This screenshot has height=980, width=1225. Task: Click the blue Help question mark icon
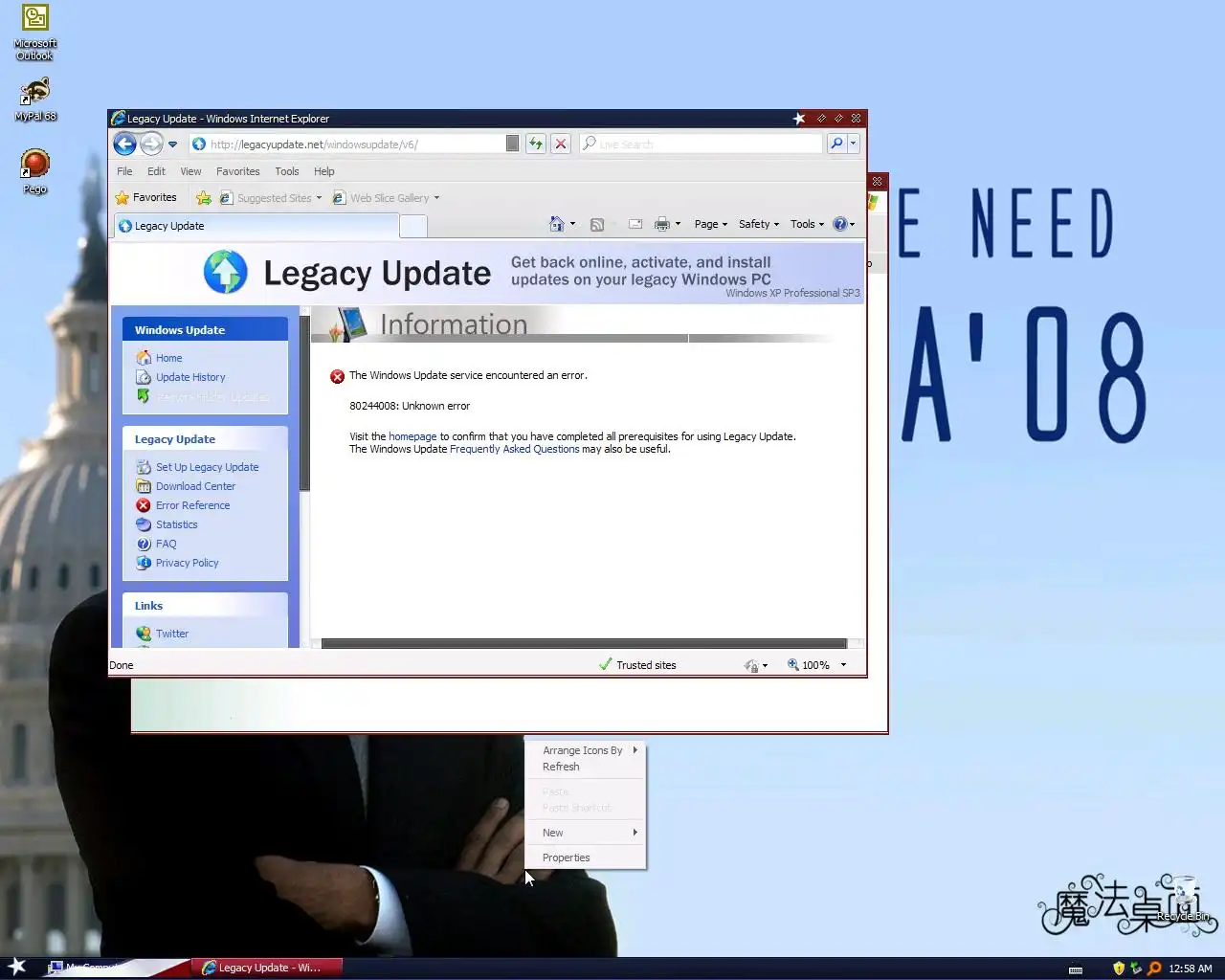(x=839, y=224)
